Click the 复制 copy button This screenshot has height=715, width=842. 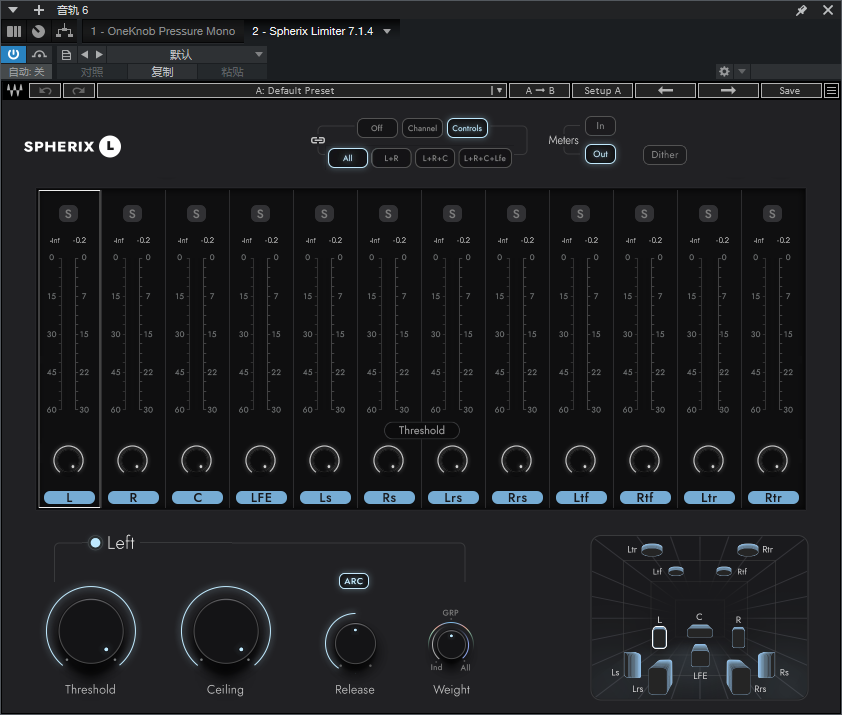(x=162, y=71)
